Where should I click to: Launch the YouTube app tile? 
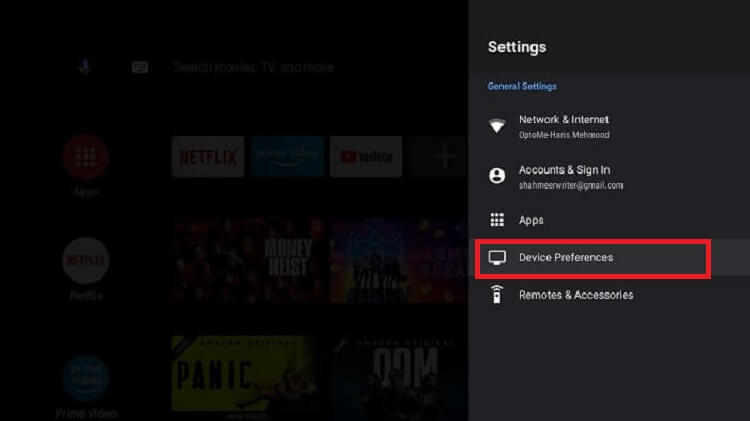366,156
